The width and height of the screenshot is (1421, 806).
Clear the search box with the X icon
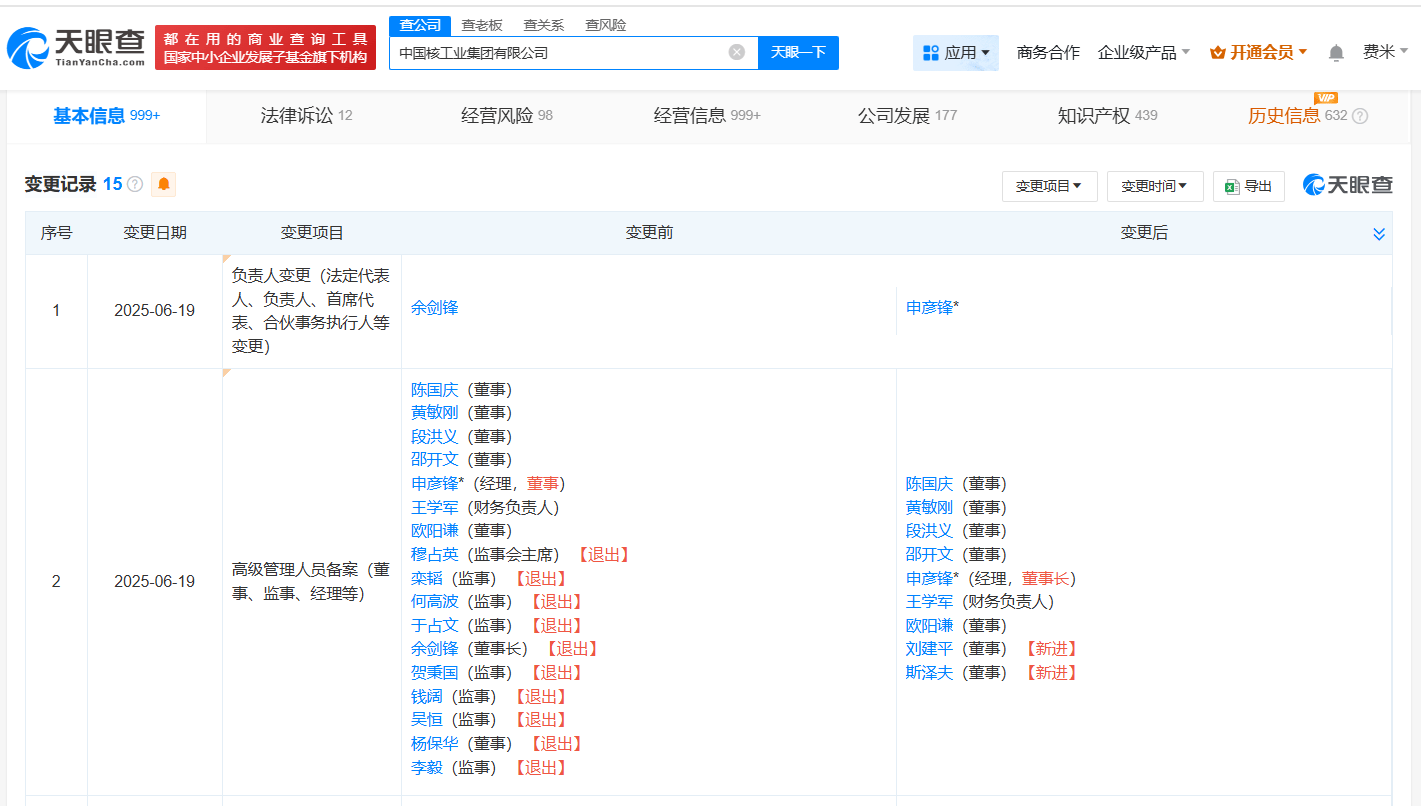click(737, 52)
